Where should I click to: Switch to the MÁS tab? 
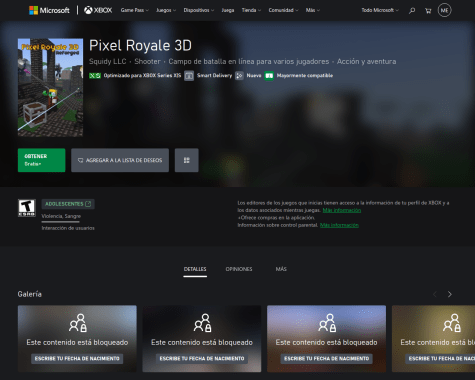[x=281, y=269]
